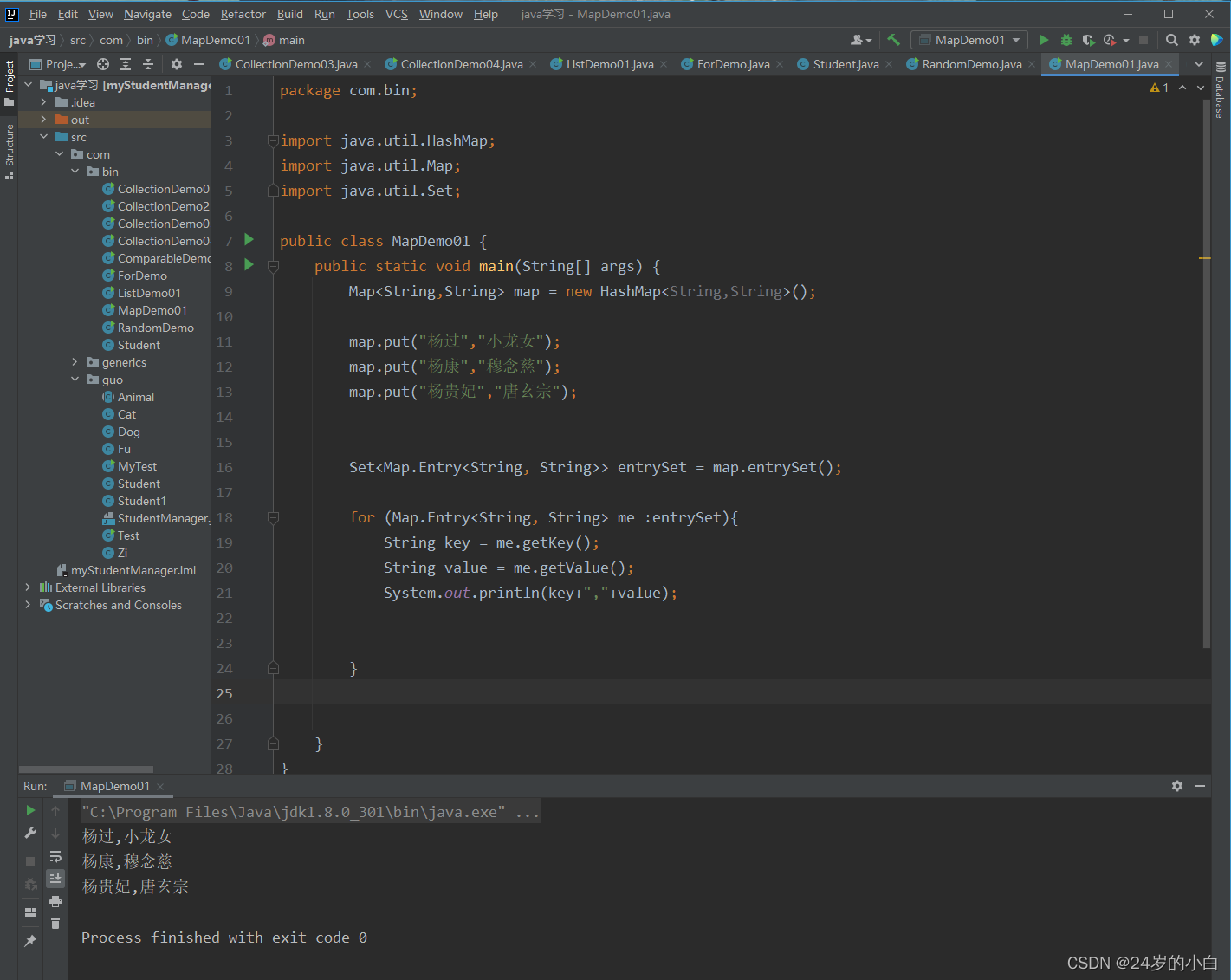Toggle Soft-Wrap in Run console
The image size is (1231, 980).
[x=55, y=856]
